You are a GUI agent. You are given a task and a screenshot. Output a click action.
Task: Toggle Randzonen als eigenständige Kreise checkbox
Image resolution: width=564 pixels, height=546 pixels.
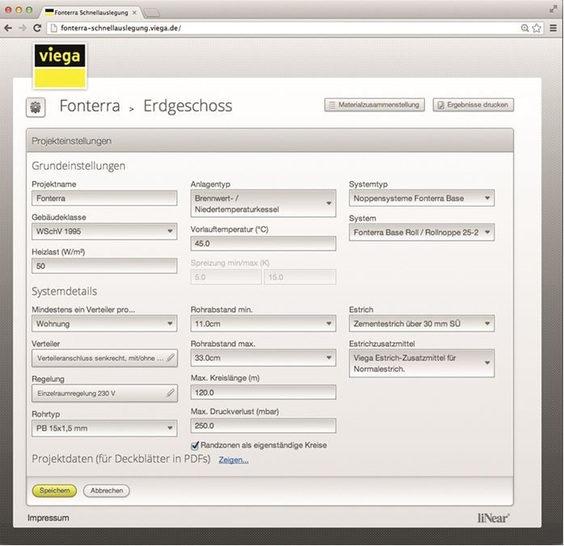coord(195,446)
